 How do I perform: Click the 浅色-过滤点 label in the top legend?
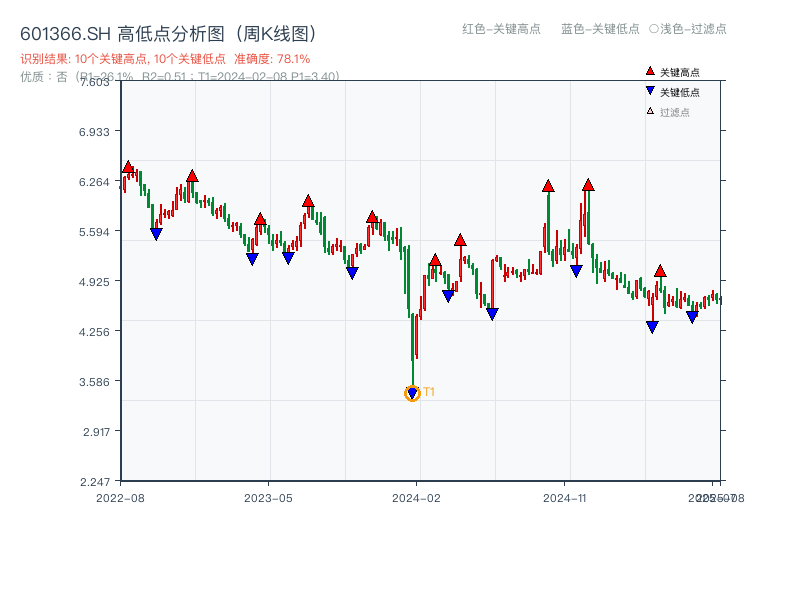[x=694, y=30]
